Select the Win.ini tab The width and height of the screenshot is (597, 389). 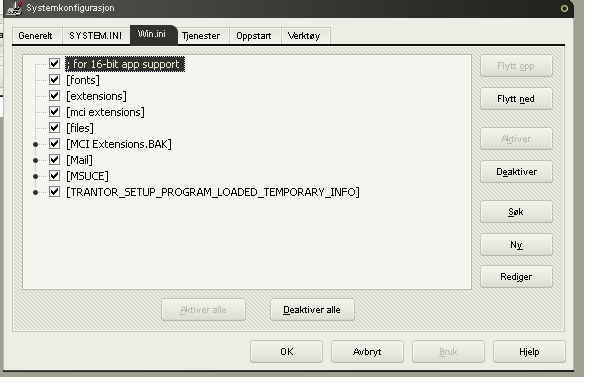click(x=153, y=35)
